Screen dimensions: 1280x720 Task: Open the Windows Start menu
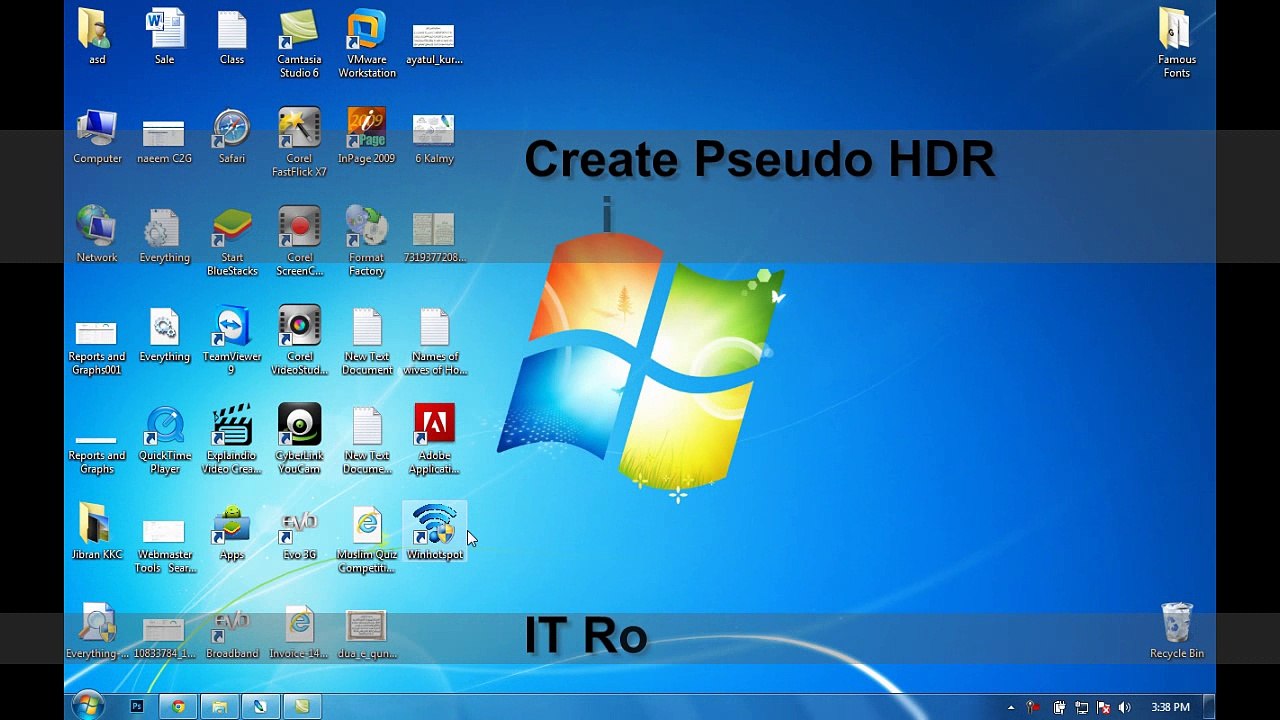(x=87, y=706)
